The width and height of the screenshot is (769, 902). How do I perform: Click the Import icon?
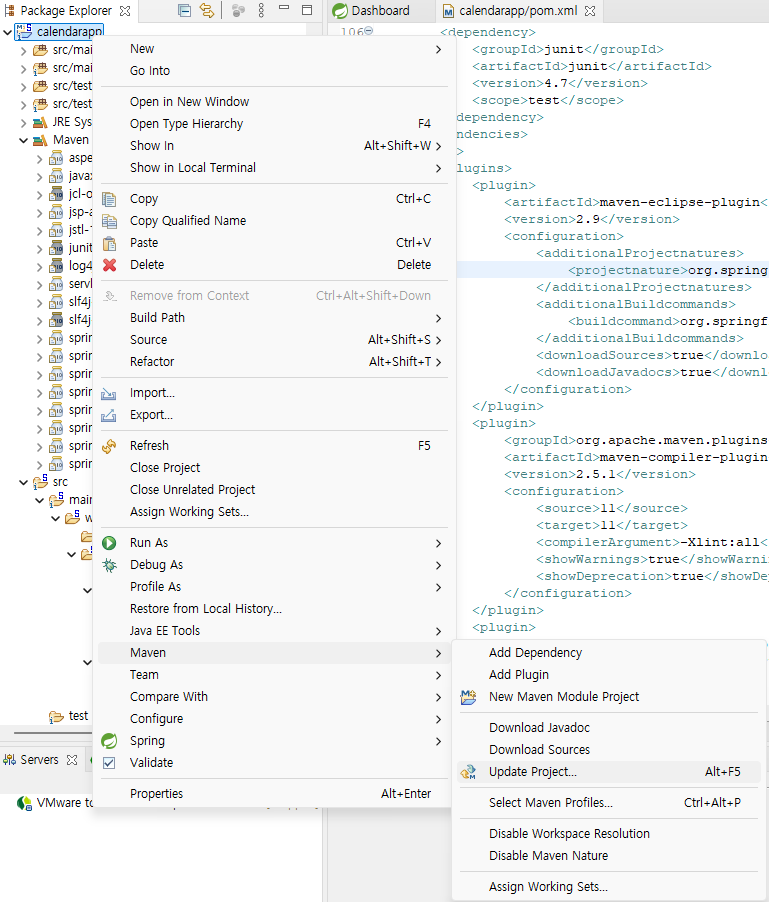click(109, 393)
